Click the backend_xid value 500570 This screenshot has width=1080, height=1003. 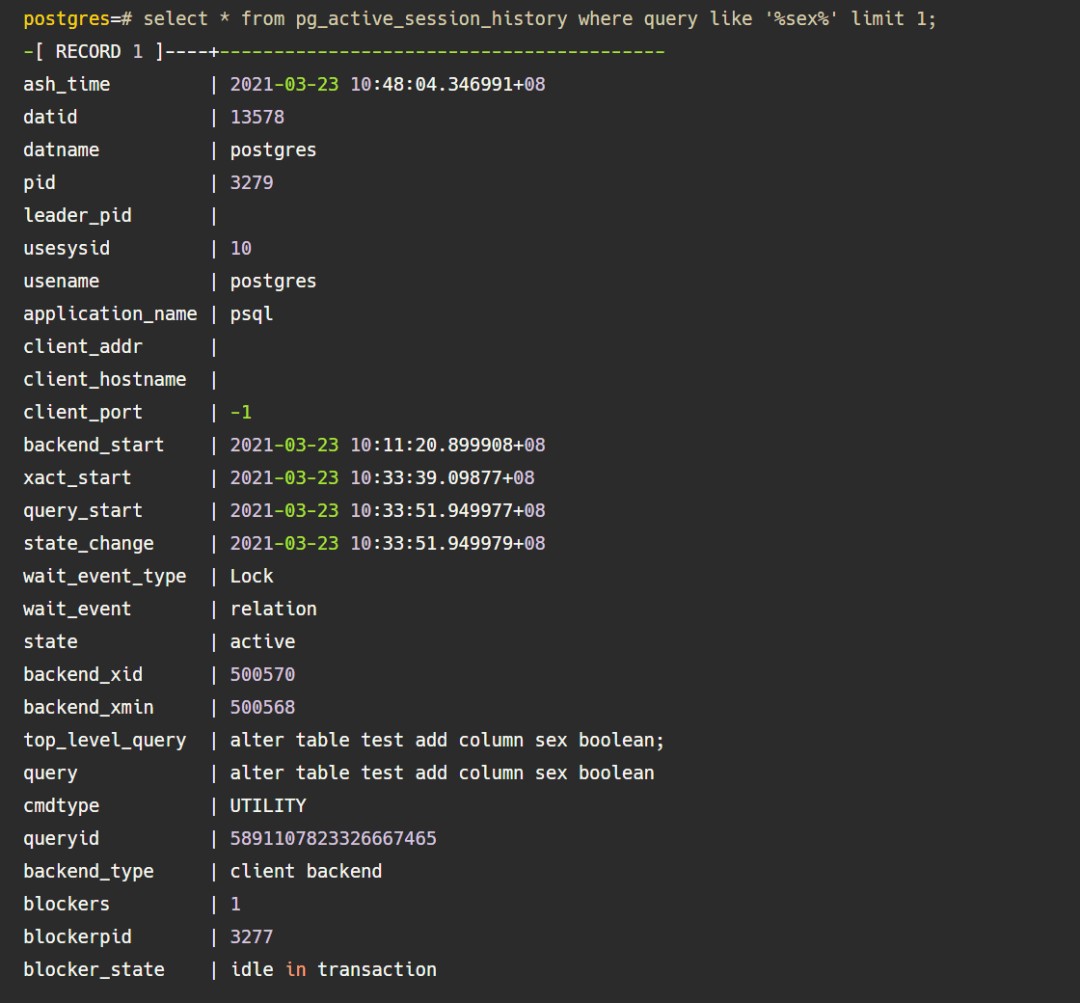(x=262, y=675)
